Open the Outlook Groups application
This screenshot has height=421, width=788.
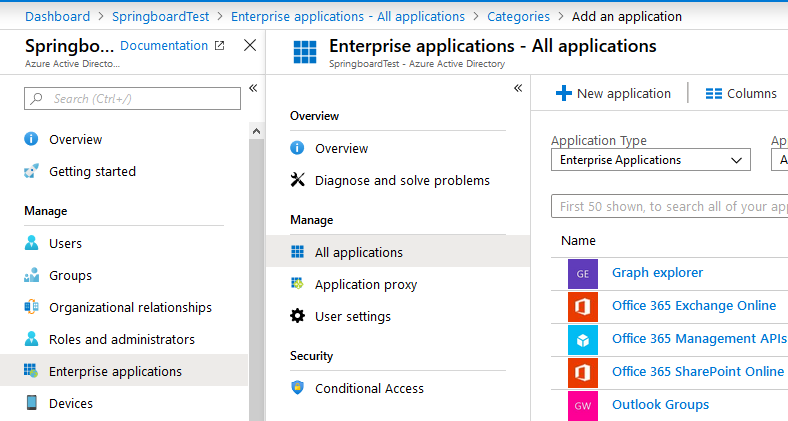point(660,405)
